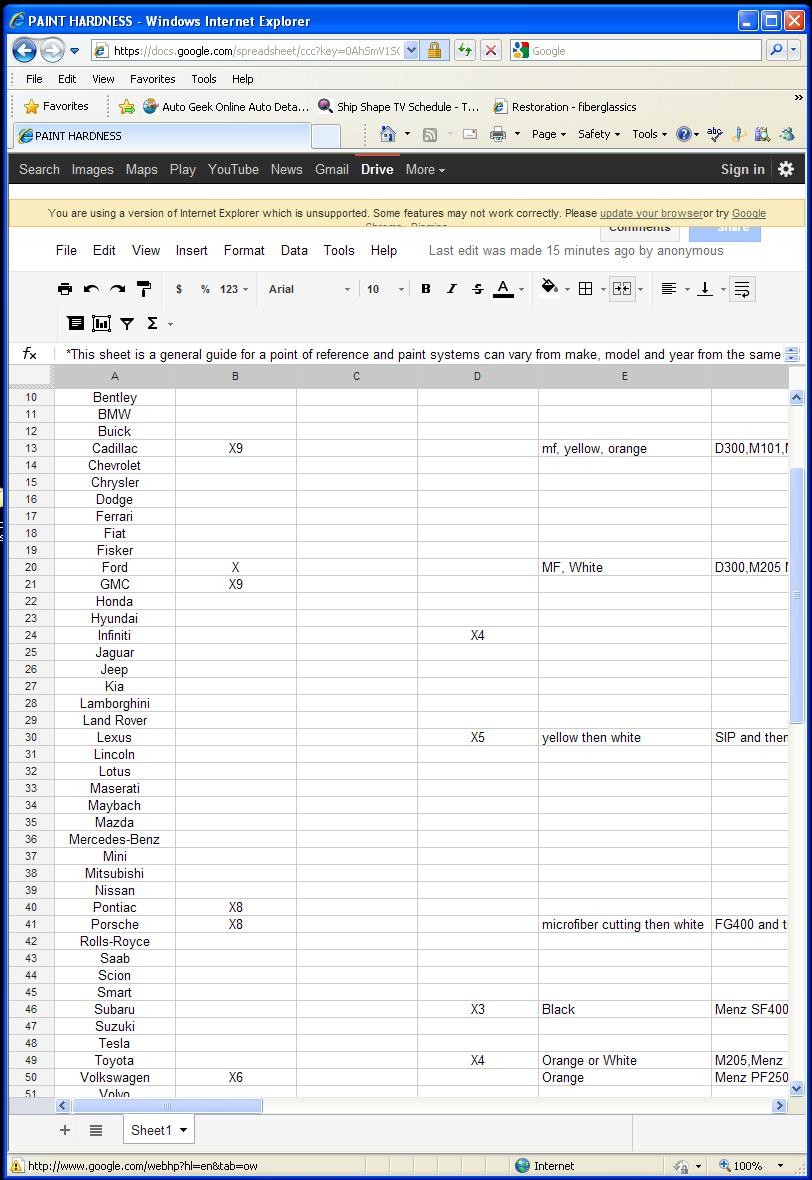
Task: Open Restoration - fiberglassics favorite
Action: [x=564, y=107]
